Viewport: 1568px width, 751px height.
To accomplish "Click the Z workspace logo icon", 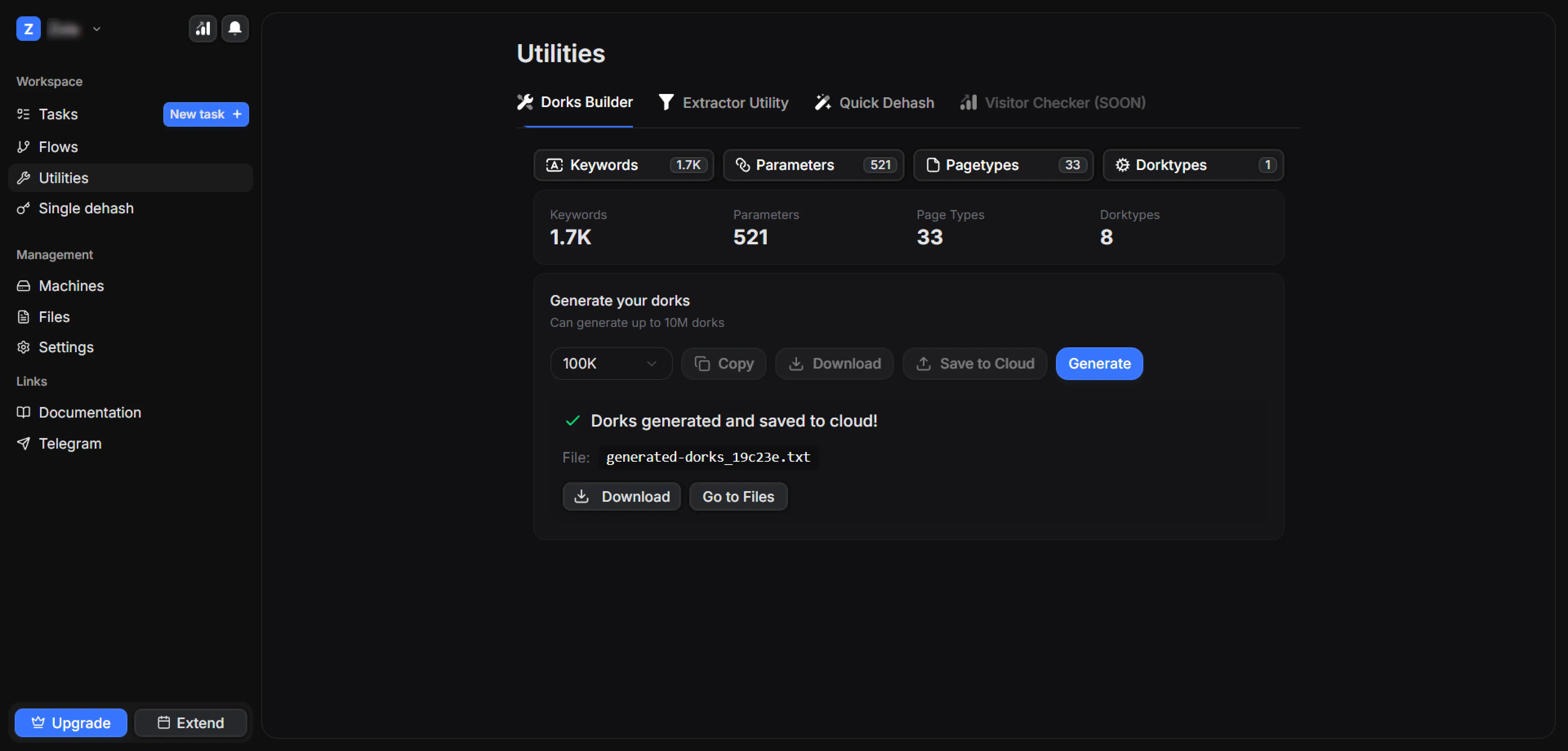I will tap(28, 29).
